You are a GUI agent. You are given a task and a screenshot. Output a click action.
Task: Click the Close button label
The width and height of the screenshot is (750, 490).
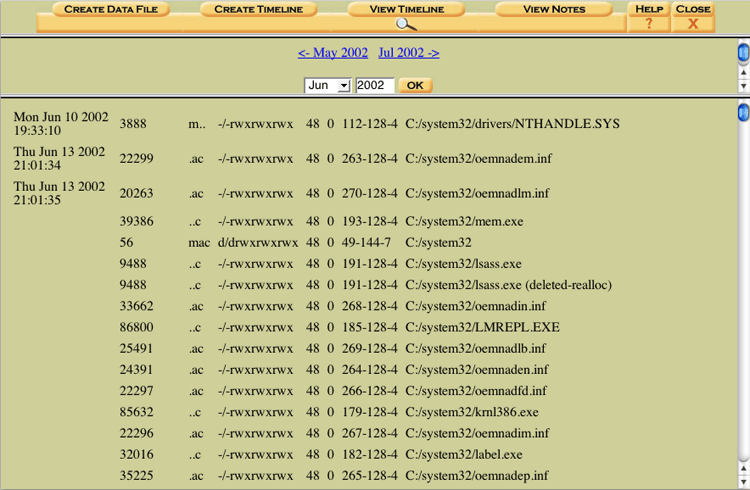692,9
